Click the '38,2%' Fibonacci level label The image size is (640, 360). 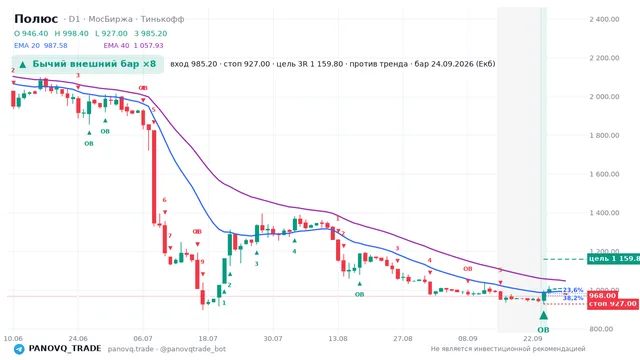point(573,298)
